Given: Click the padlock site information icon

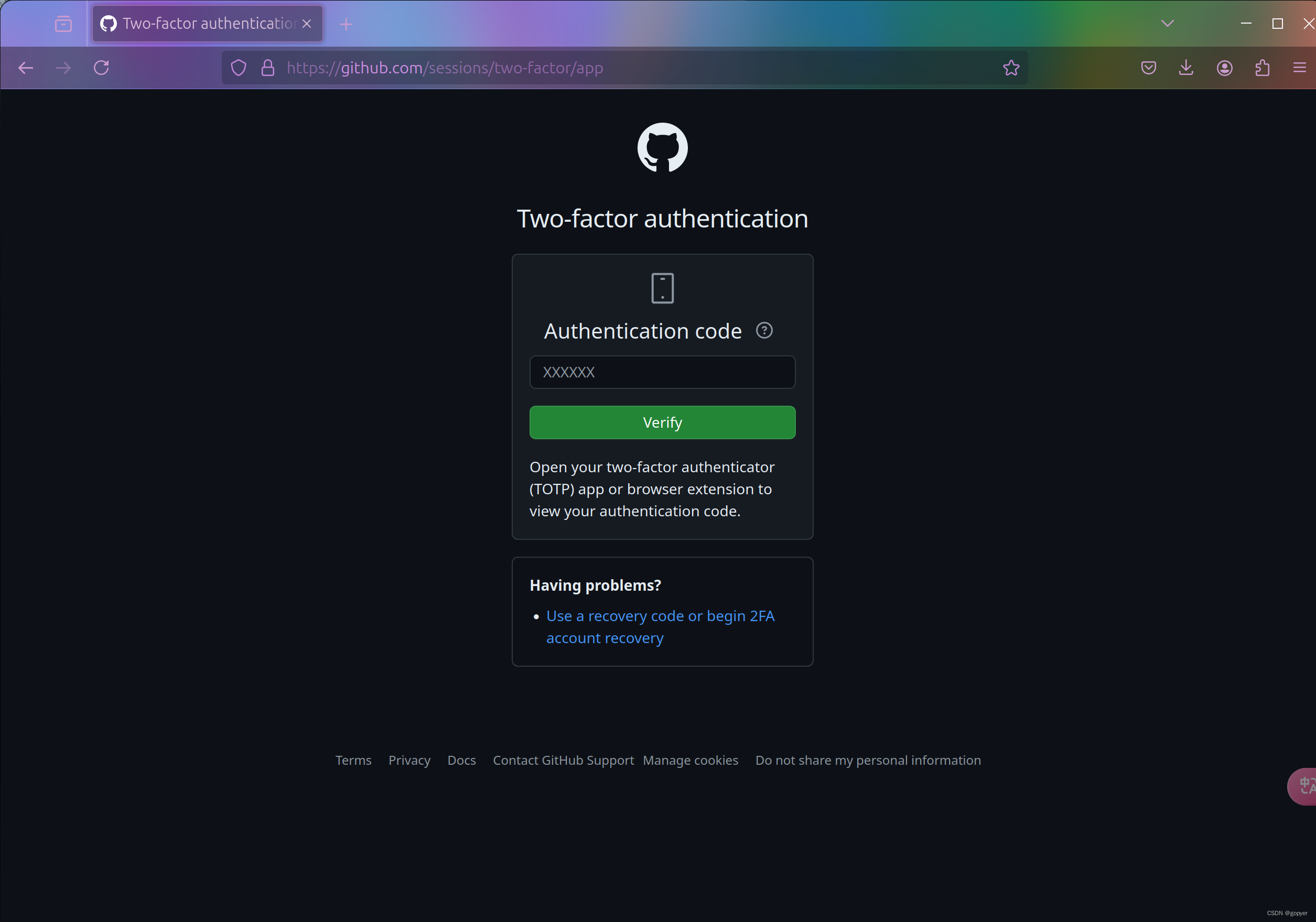Looking at the screenshot, I should 268,68.
